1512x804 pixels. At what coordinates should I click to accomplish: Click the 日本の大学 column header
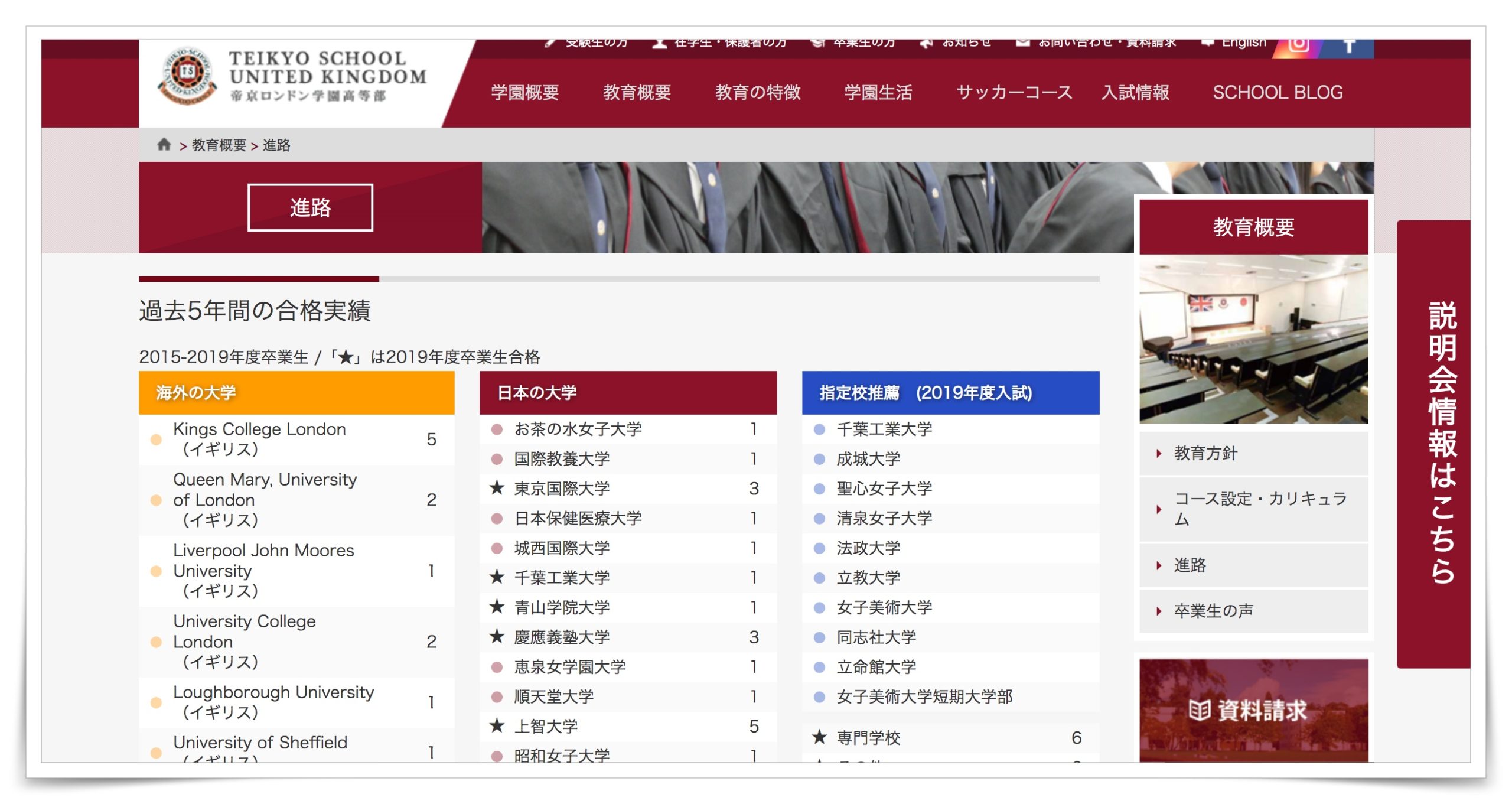[628, 392]
